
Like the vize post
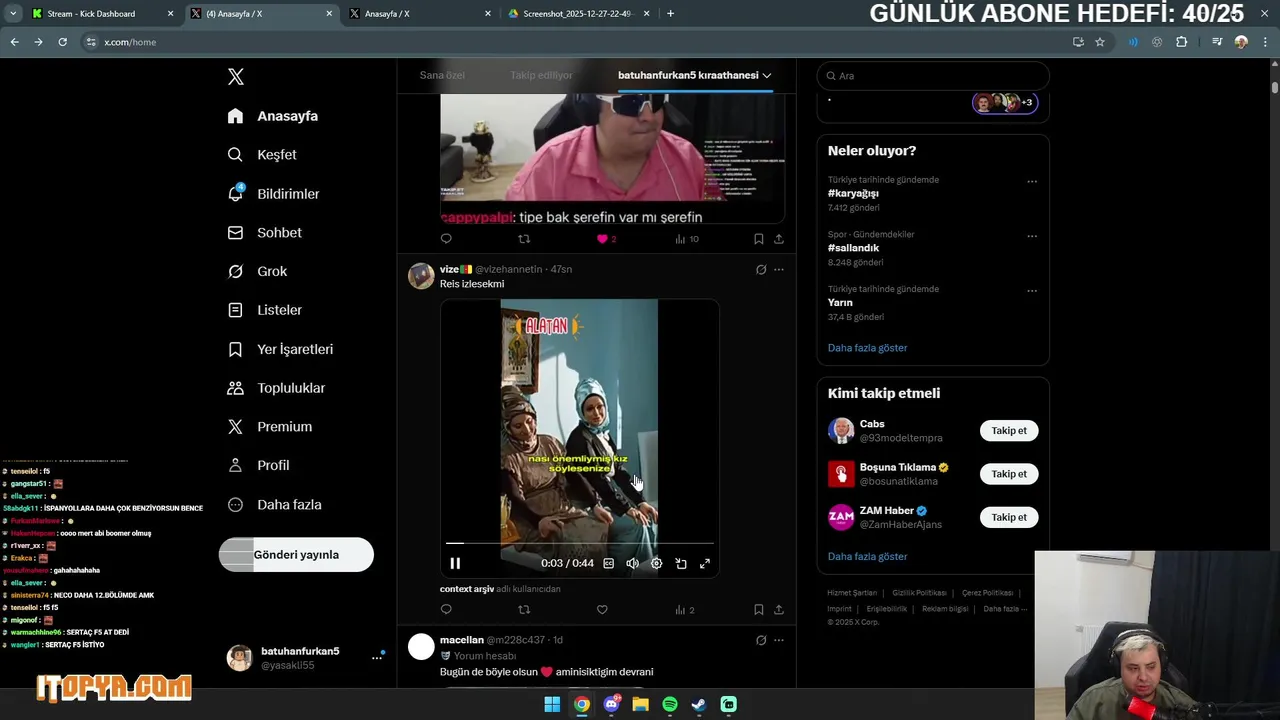pos(602,610)
